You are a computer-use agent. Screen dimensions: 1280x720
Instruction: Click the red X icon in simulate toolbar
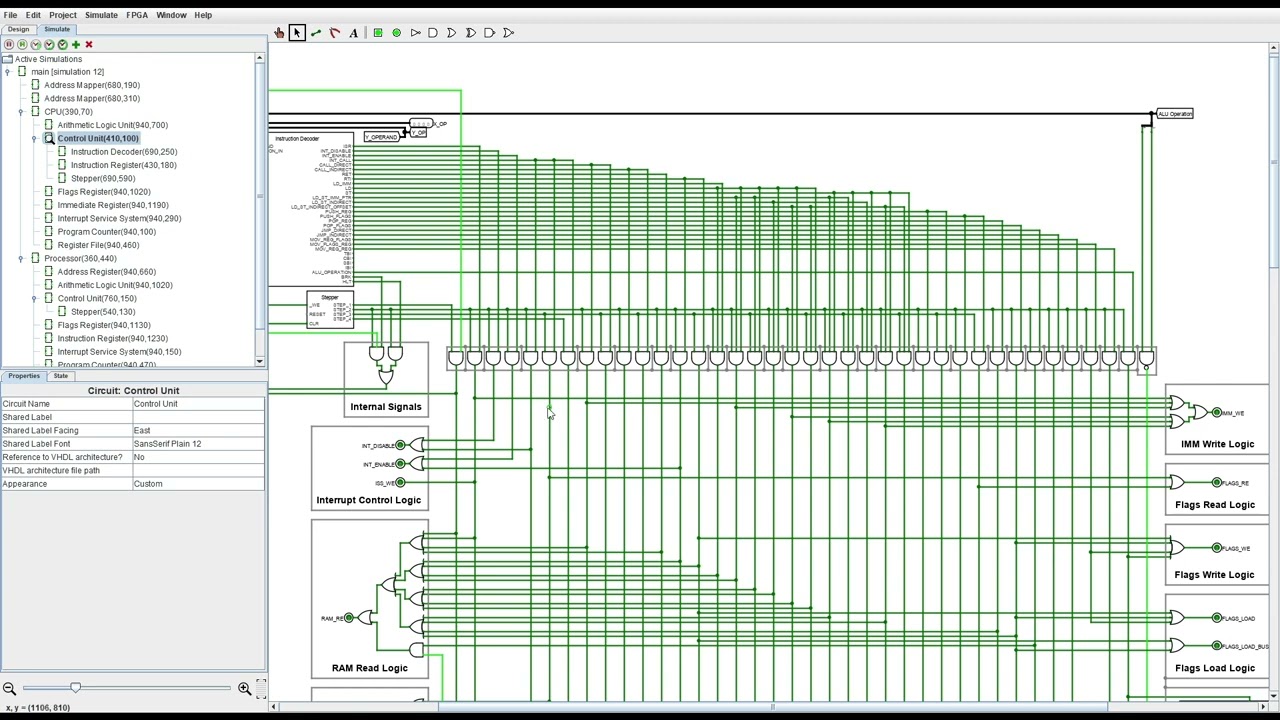coord(88,44)
